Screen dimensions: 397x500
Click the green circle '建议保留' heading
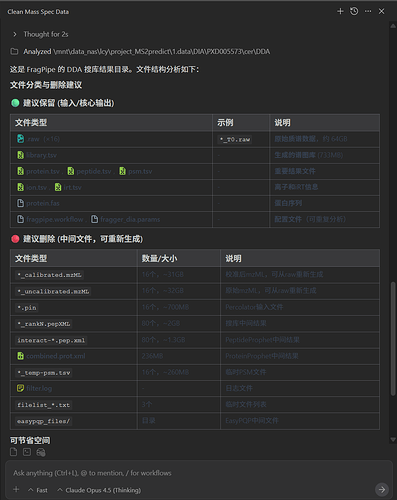pos(63,103)
